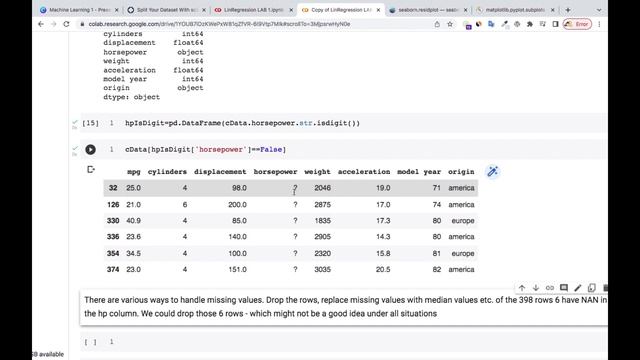Click acceleration value 14.3
Viewport: 640px width, 360px height.
(x=383, y=237)
